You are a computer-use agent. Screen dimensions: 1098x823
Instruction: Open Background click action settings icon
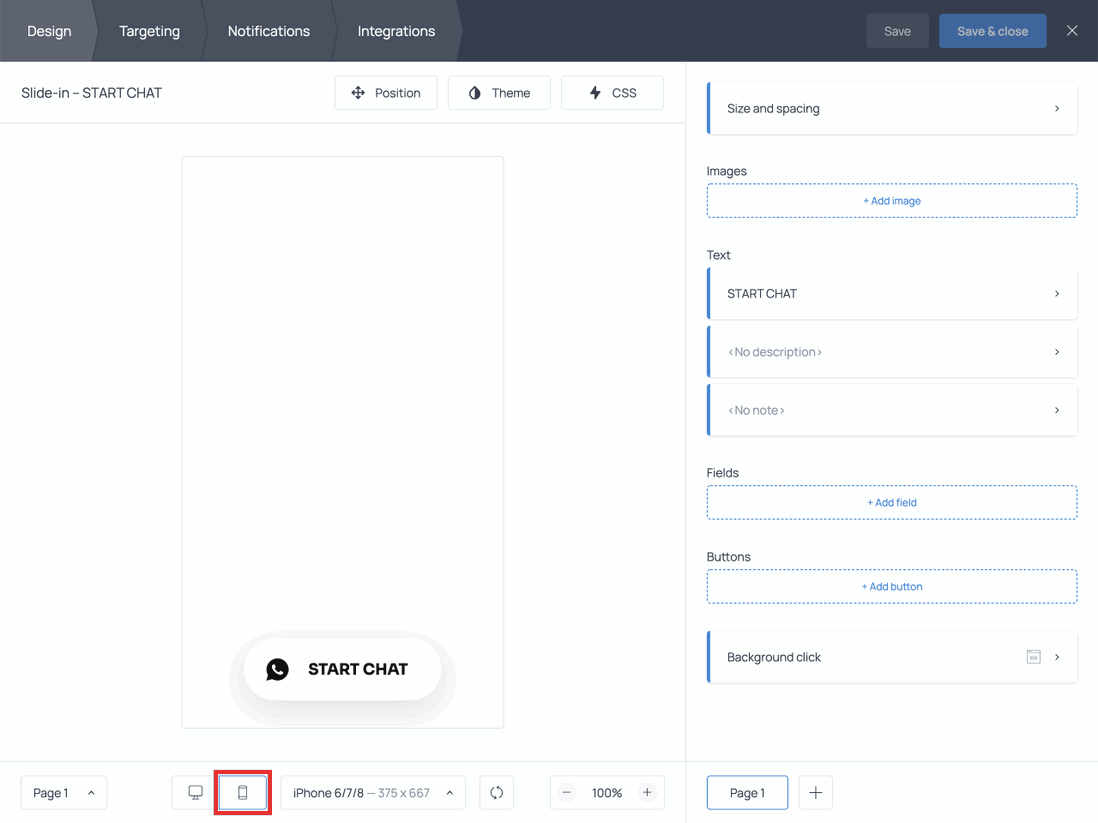pyautogui.click(x=1033, y=657)
